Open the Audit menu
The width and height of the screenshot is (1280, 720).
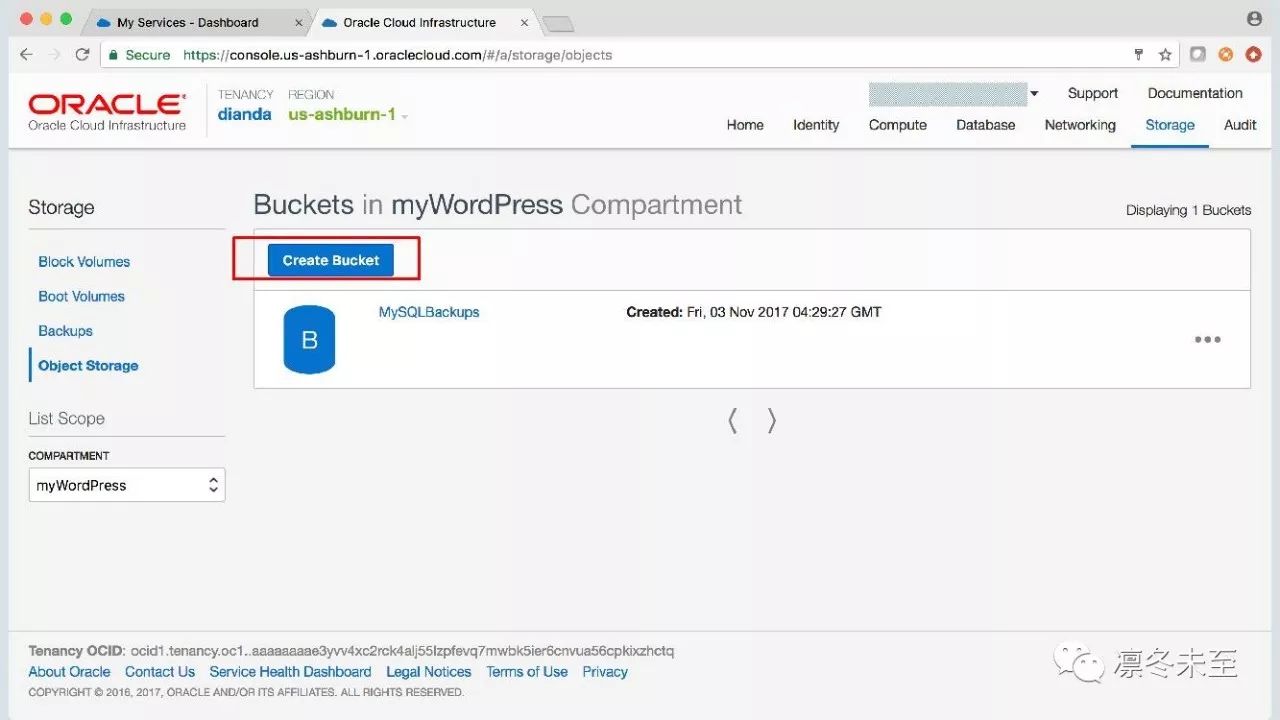[x=1240, y=125]
